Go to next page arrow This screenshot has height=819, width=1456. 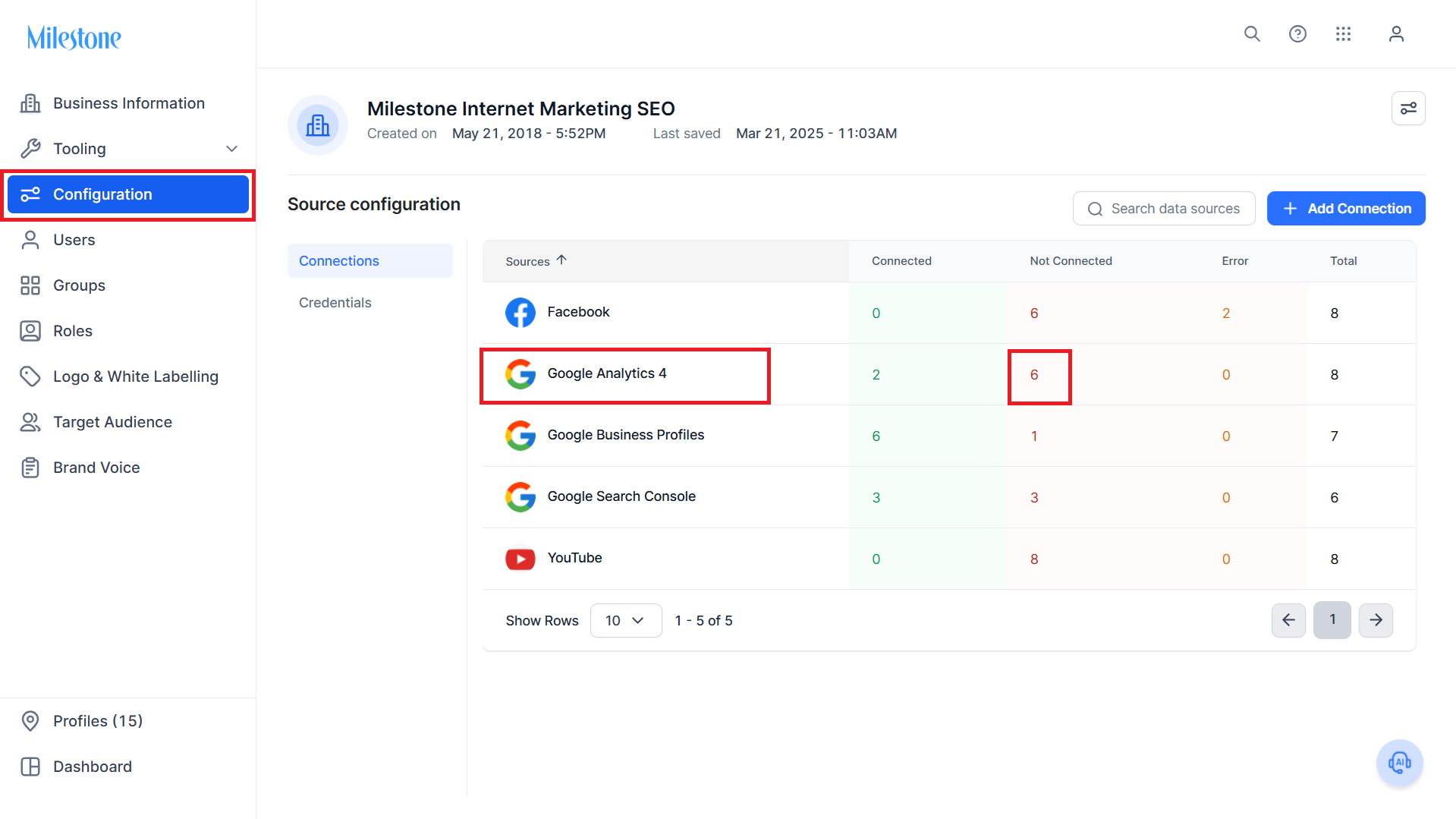coord(1376,620)
